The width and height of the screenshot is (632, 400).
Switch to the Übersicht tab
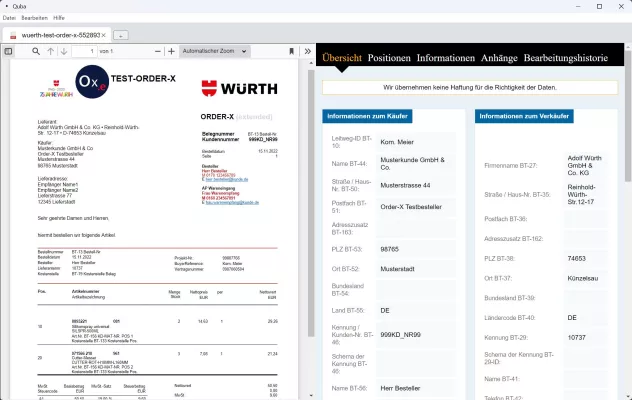[x=342, y=58]
